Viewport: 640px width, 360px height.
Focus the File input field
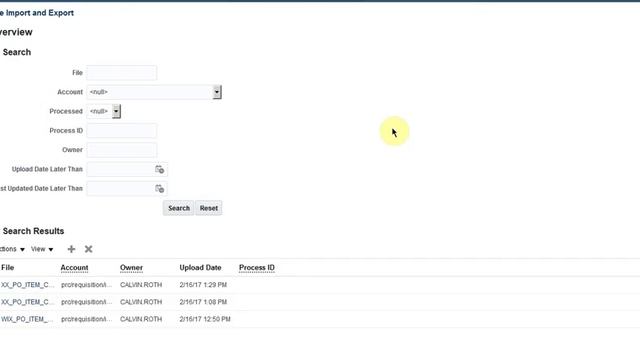tap(122, 73)
